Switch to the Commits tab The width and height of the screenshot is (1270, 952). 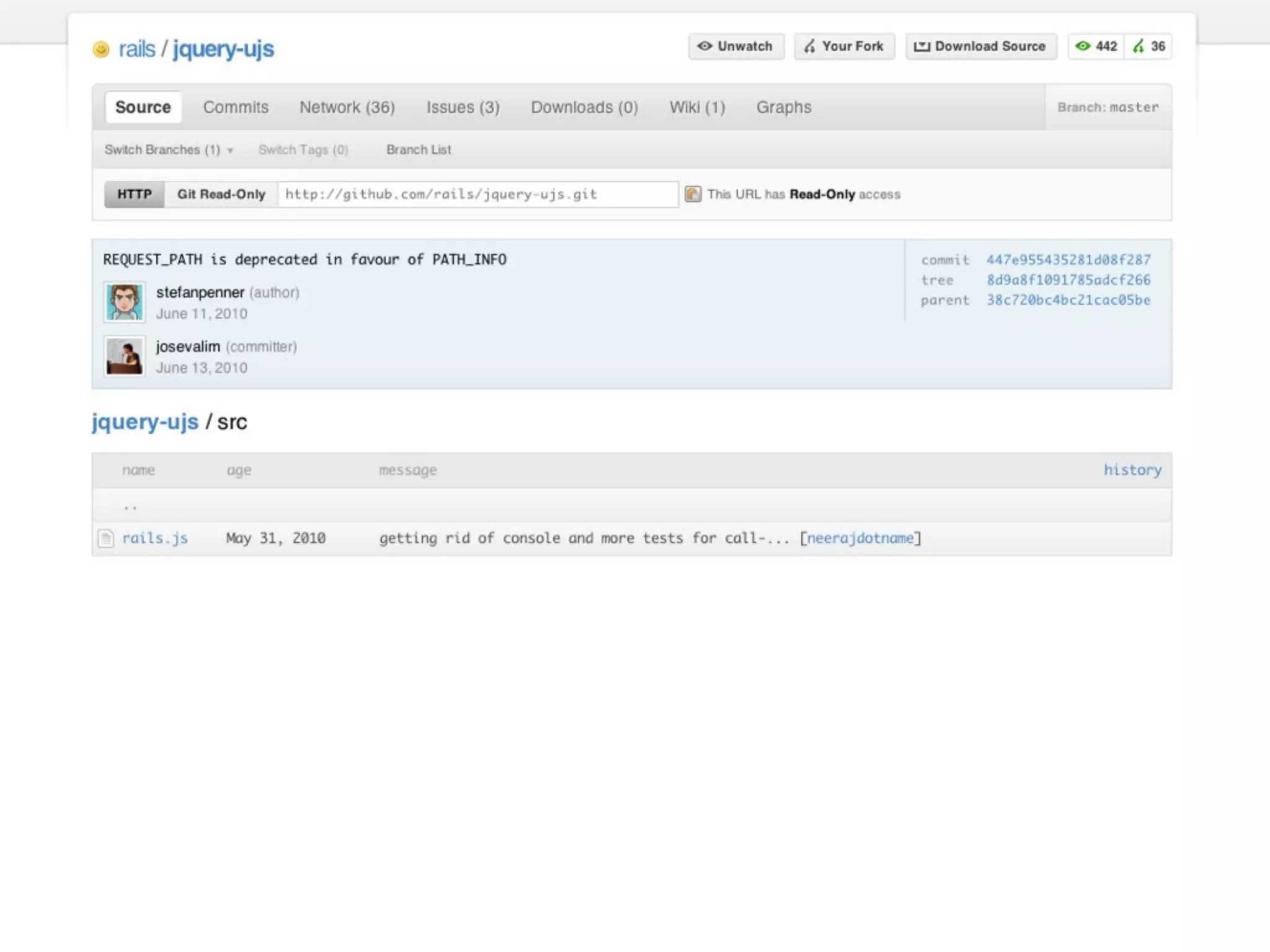(x=236, y=107)
